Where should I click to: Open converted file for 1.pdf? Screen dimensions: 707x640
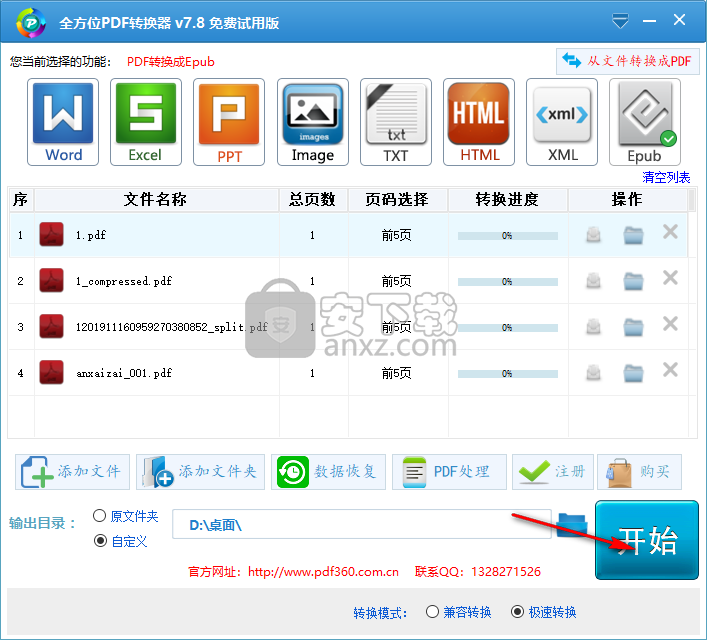pyautogui.click(x=593, y=235)
